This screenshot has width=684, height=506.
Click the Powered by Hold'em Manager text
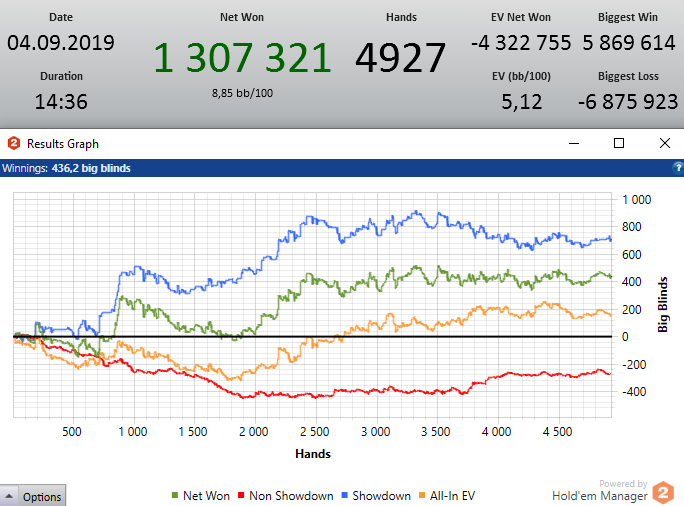coord(600,491)
